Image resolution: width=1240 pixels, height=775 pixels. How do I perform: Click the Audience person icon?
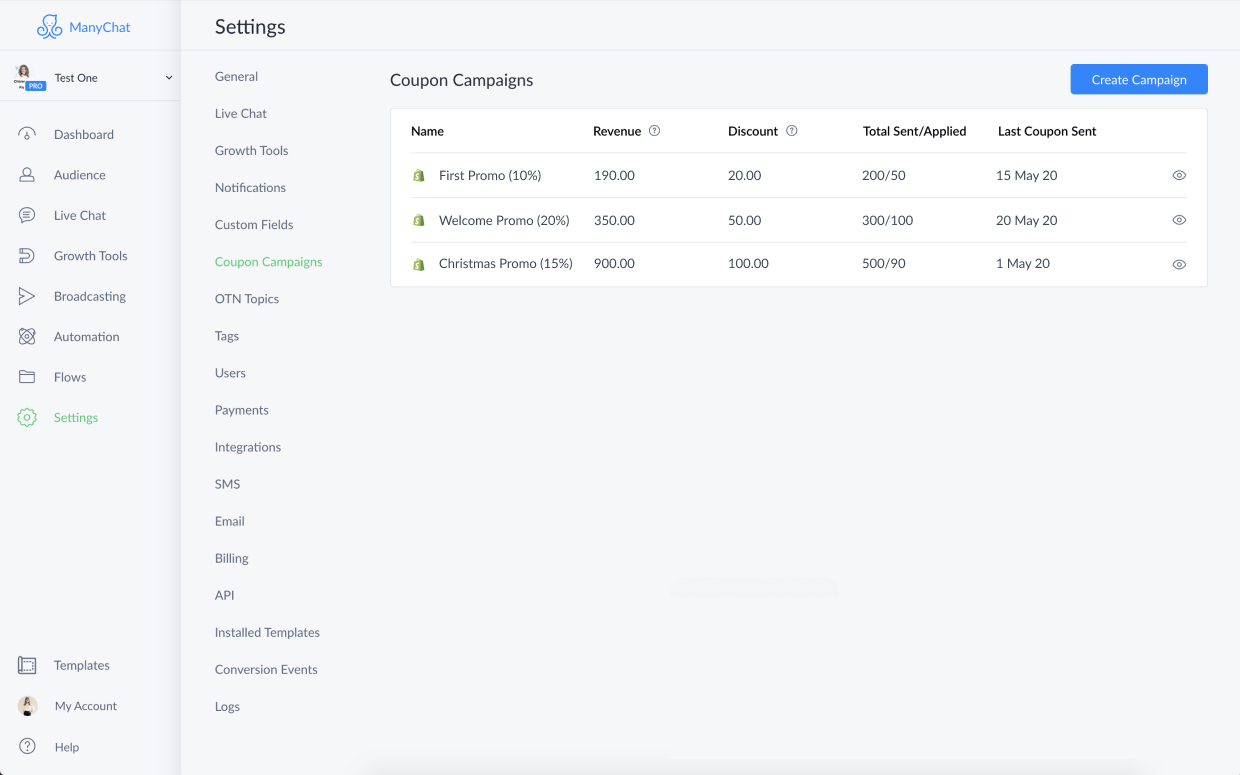[x=27, y=175]
